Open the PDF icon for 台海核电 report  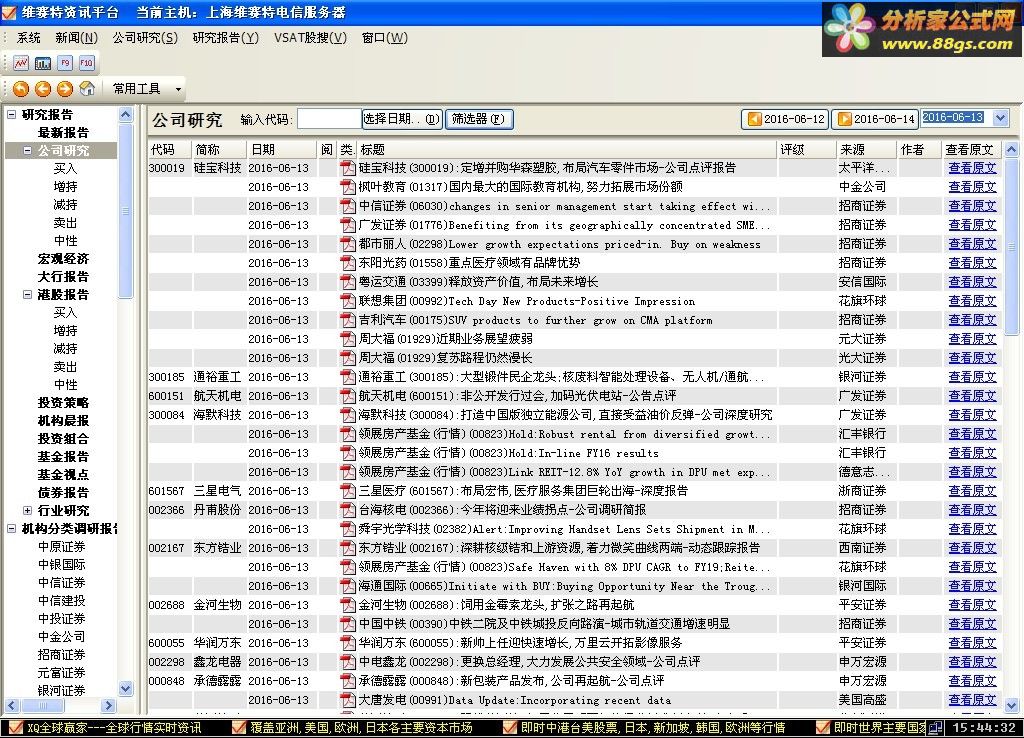pyautogui.click(x=348, y=509)
